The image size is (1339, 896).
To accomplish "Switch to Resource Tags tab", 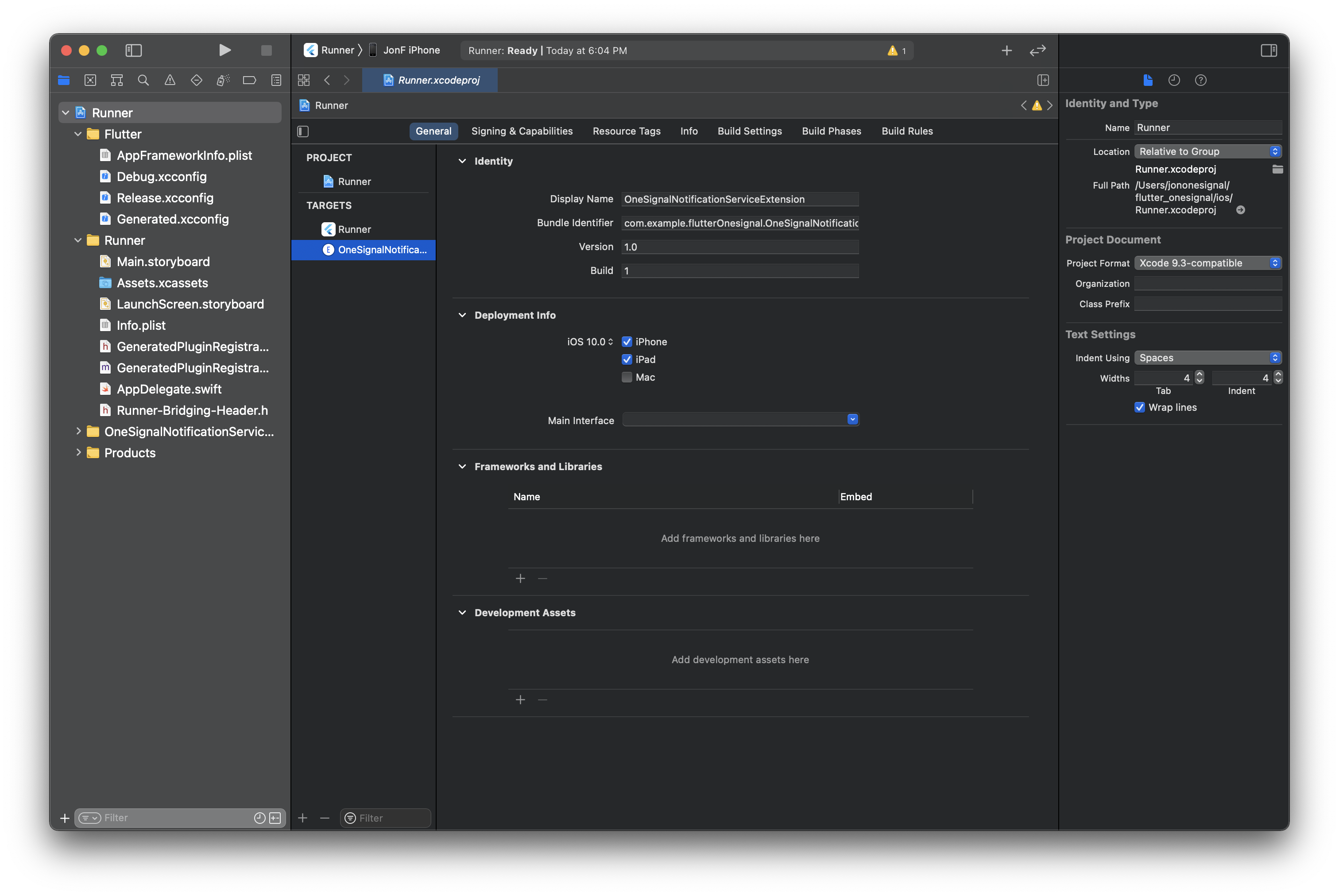I will 627,131.
